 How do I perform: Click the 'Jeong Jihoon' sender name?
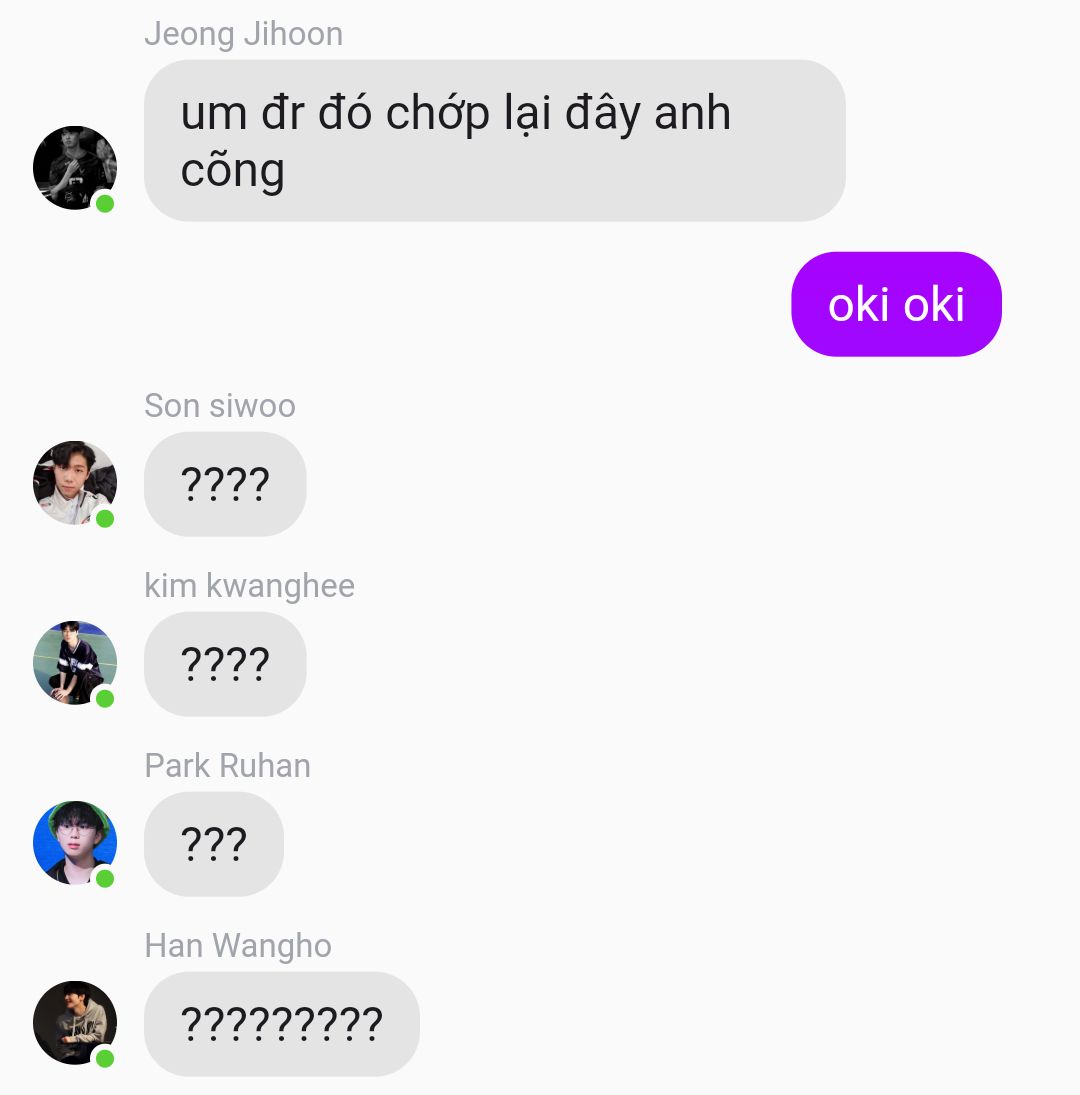pos(244,35)
